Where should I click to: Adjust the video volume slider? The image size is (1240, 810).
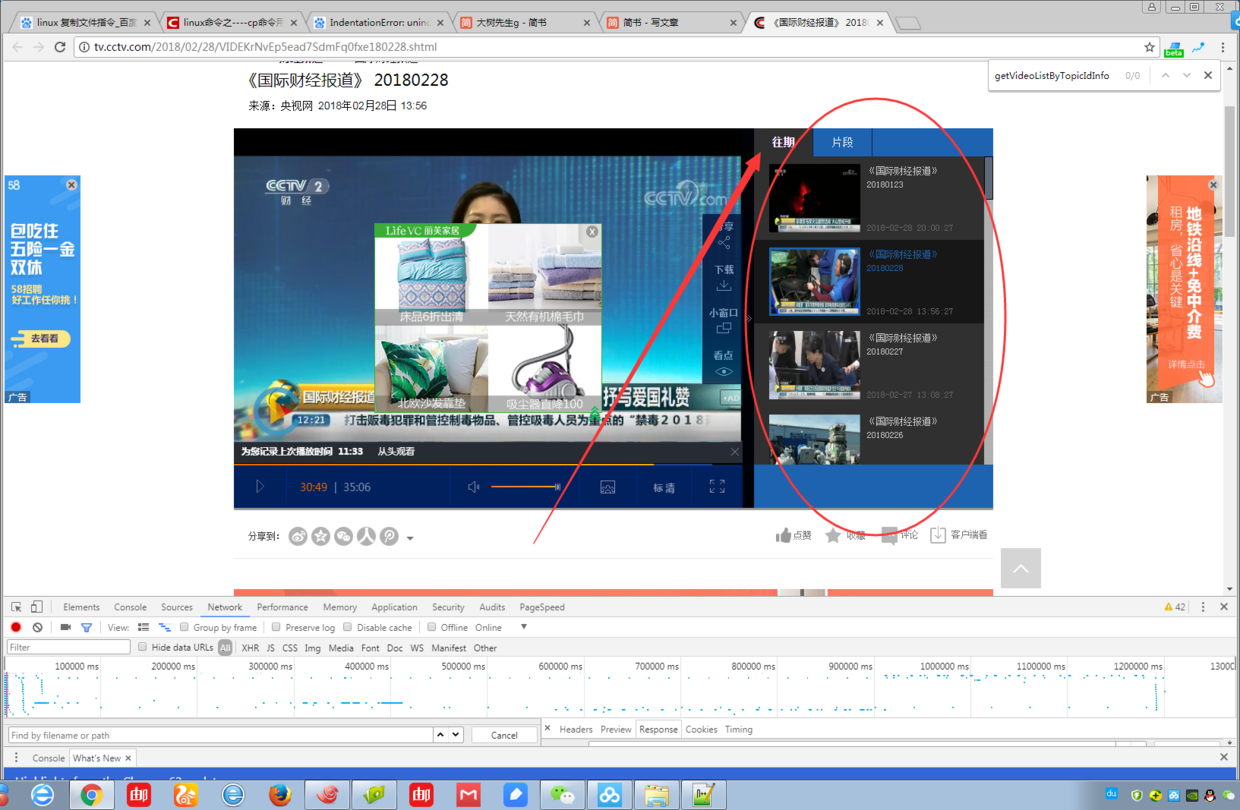525,487
